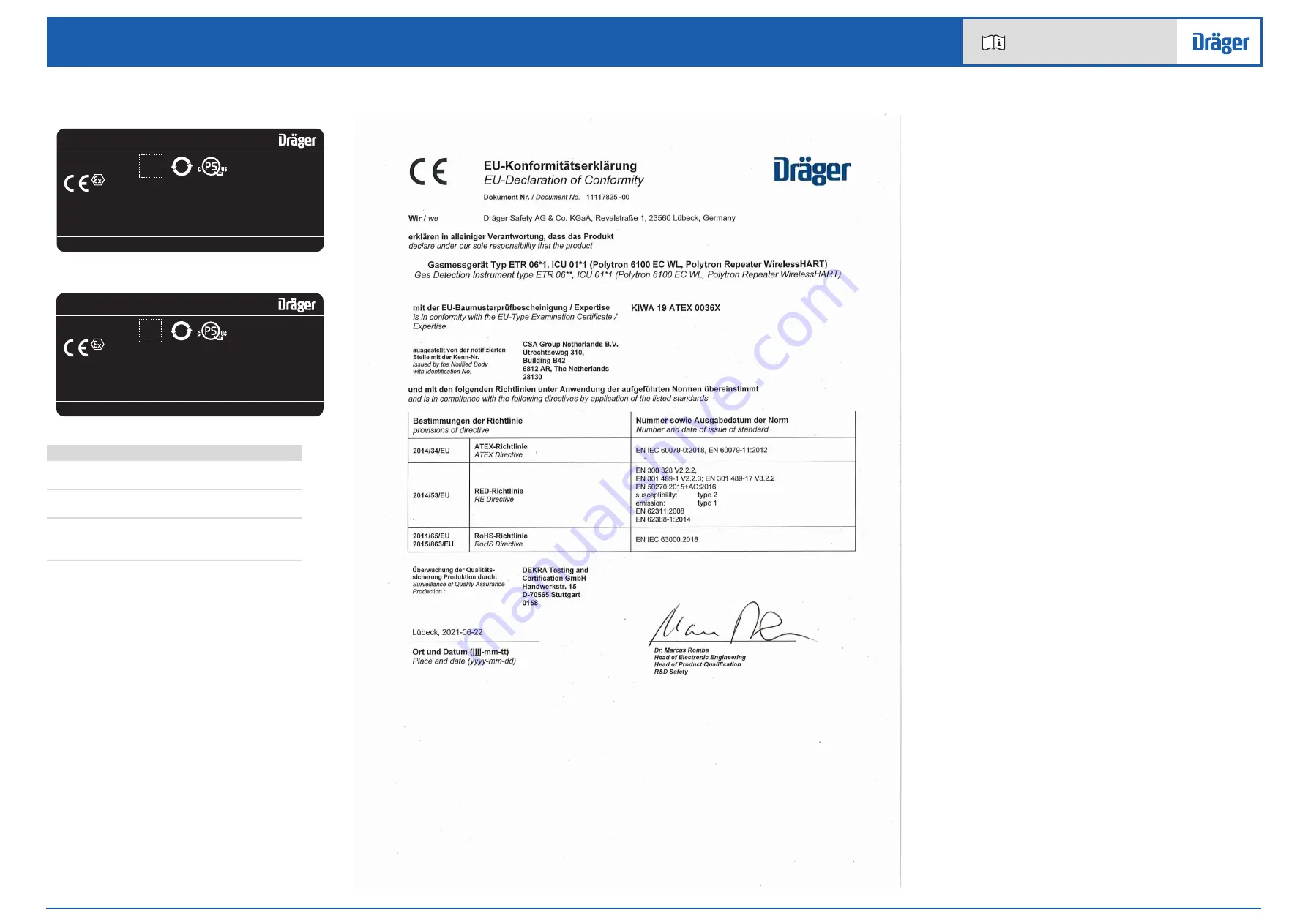
Task: Click 'Utrechtseweg 310,' address line
Action: (x=553, y=353)
